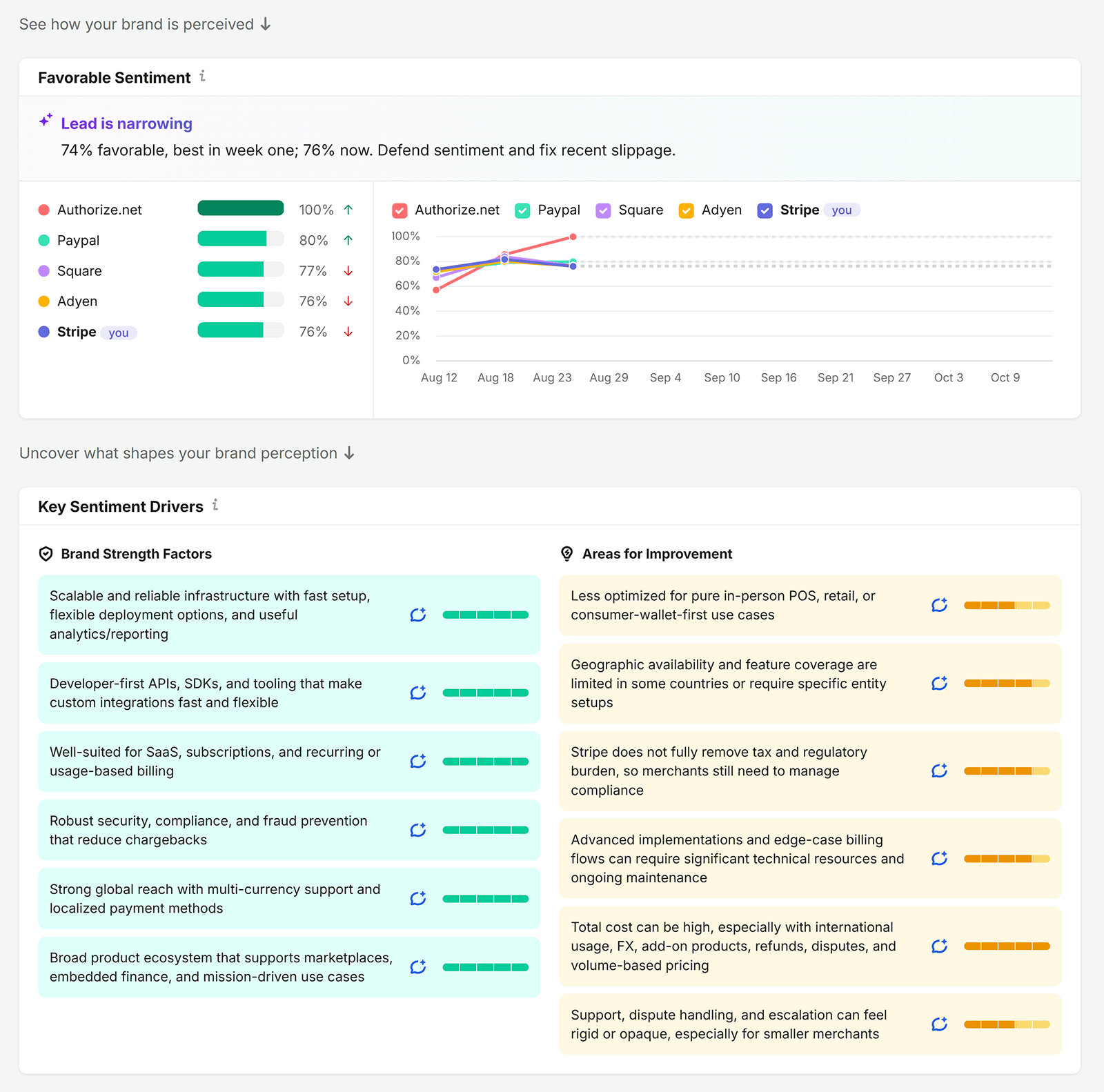The width and height of the screenshot is (1104, 1092).
Task: Click info icon next to Favorable Sentiment
Action: [202, 77]
